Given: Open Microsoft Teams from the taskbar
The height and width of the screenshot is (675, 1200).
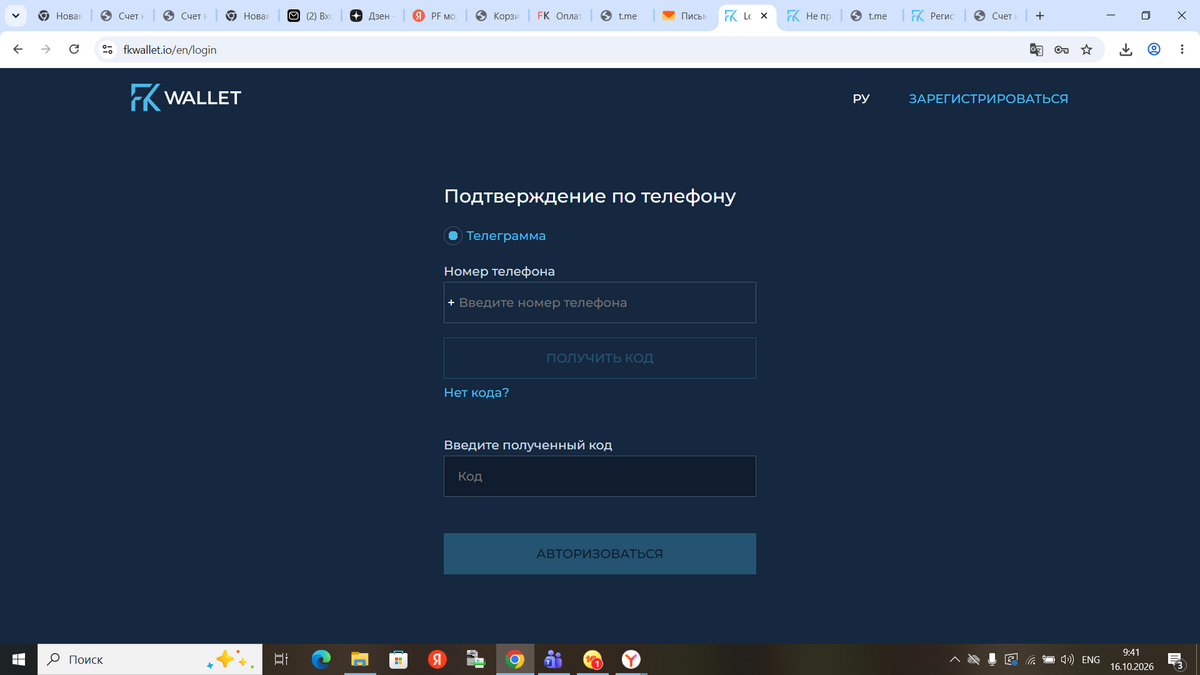Looking at the screenshot, I should [554, 659].
